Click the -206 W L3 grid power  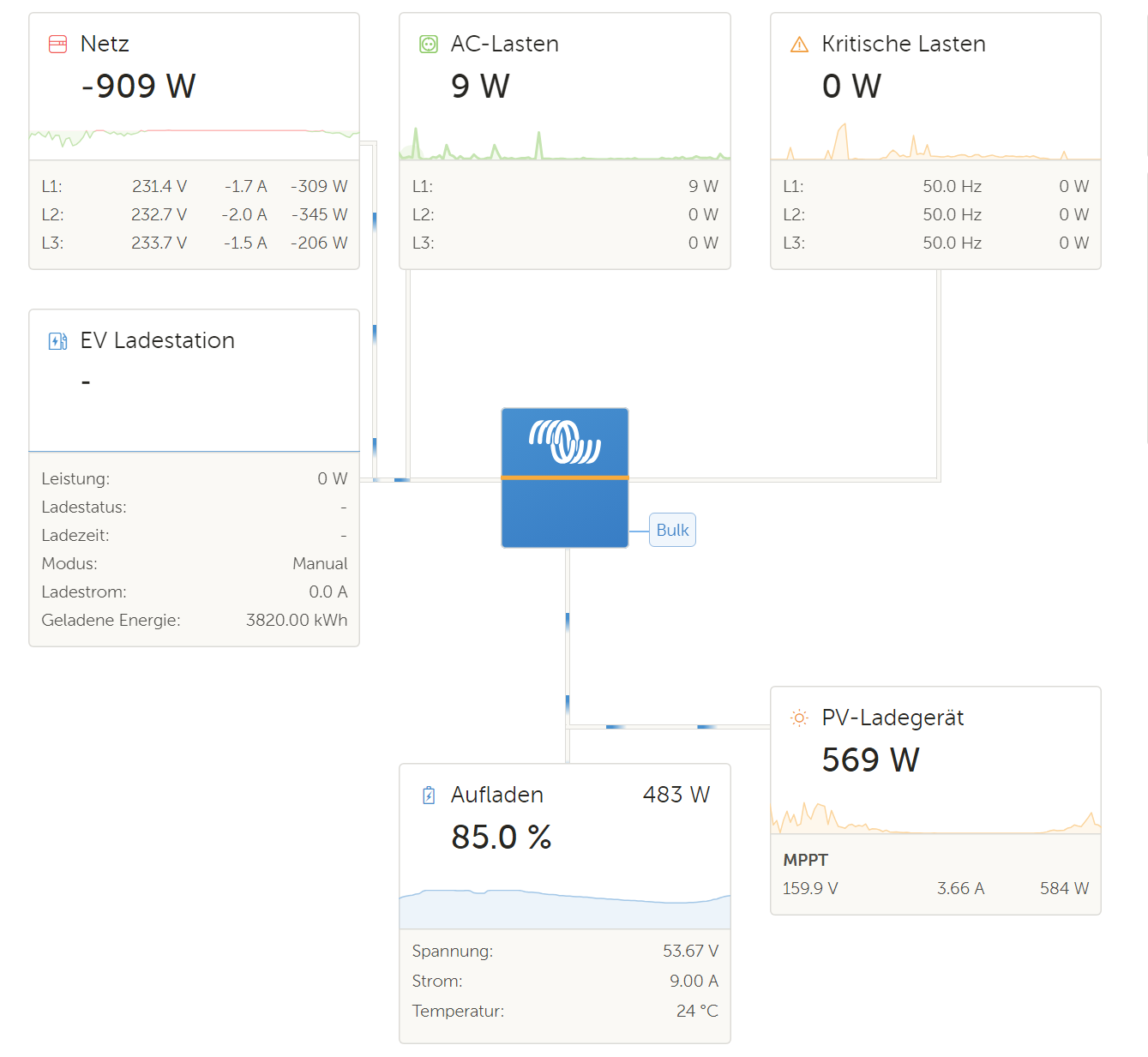319,243
